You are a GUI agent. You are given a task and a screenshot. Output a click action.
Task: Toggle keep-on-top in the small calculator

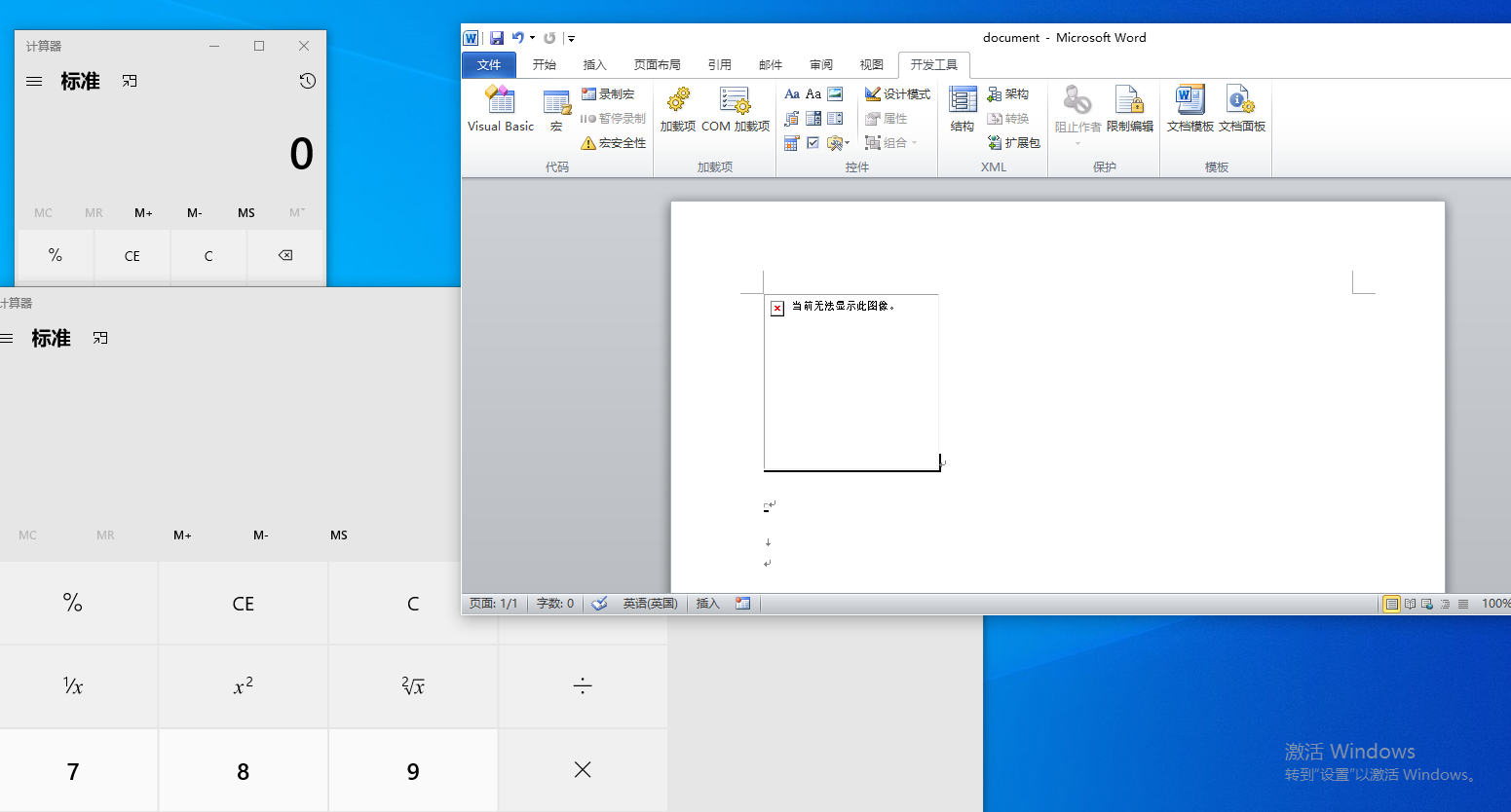coord(130,82)
